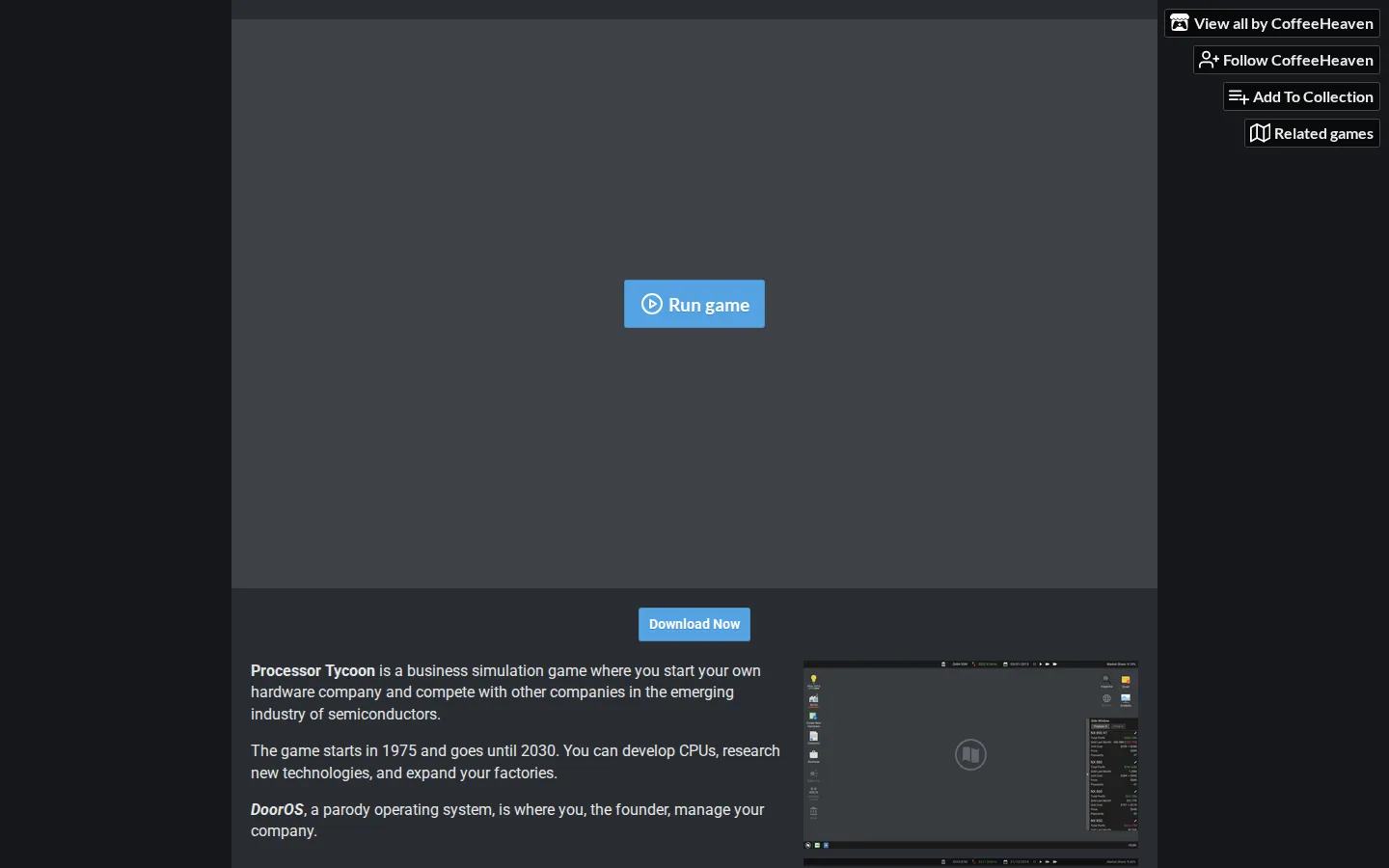This screenshot has width=1389, height=868.
Task: Open View all by CoffeeHeaven
Action: (1272, 23)
